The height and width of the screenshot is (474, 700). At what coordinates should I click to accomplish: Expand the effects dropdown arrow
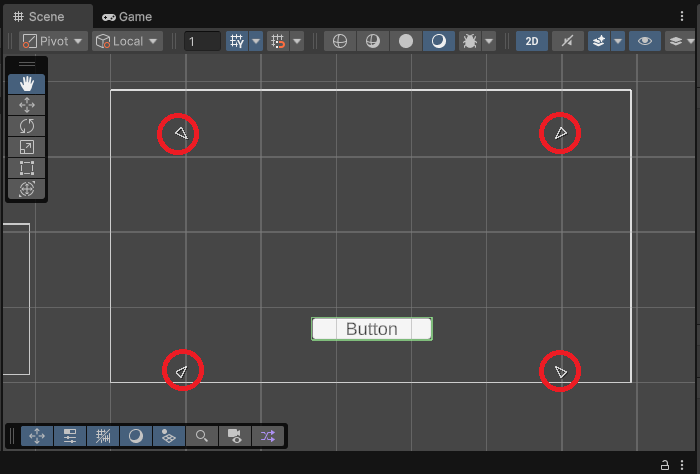coord(618,42)
